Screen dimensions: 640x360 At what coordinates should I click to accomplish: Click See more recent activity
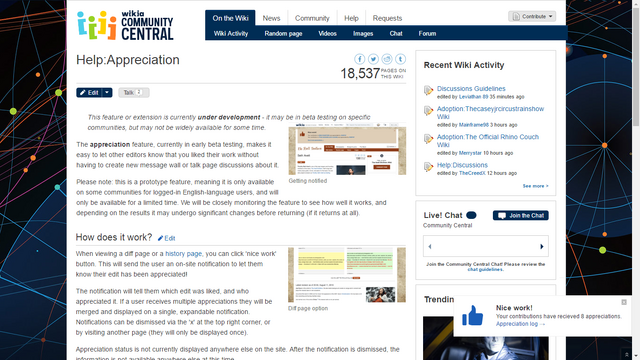[536, 186]
